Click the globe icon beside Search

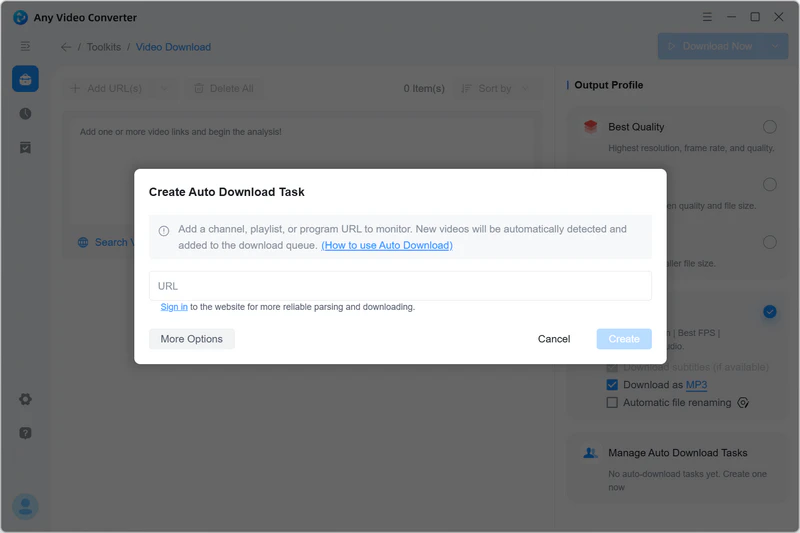pos(83,242)
